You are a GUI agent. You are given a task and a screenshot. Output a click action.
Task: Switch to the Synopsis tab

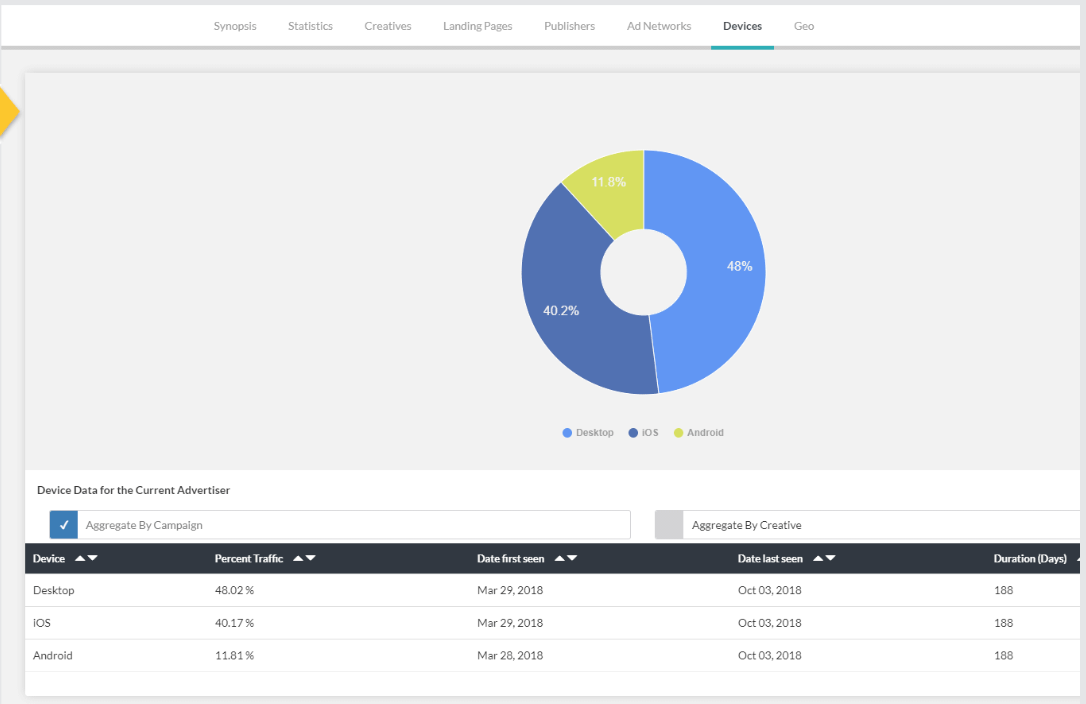[235, 26]
